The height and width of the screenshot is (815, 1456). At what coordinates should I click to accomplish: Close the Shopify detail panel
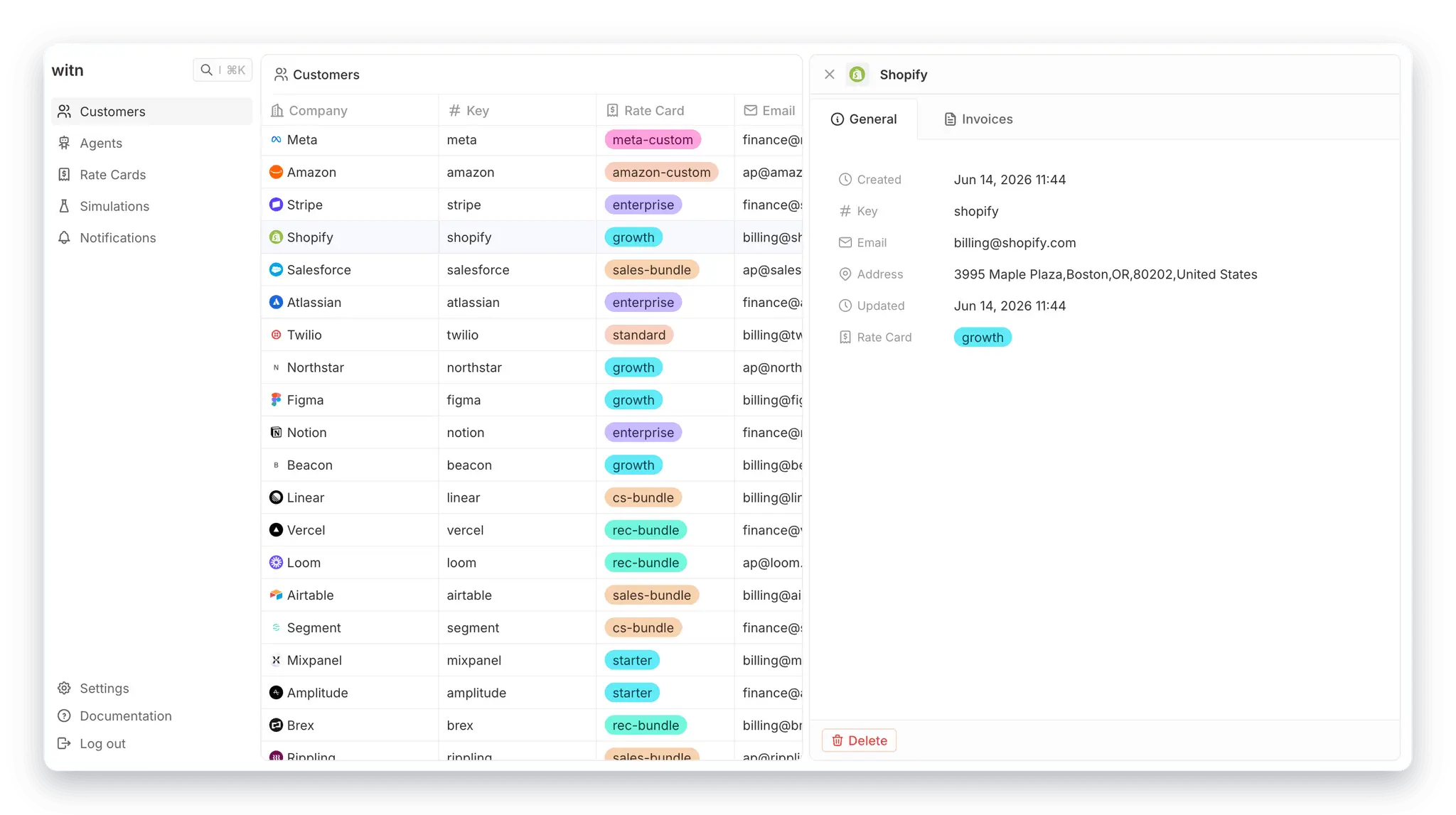830,75
